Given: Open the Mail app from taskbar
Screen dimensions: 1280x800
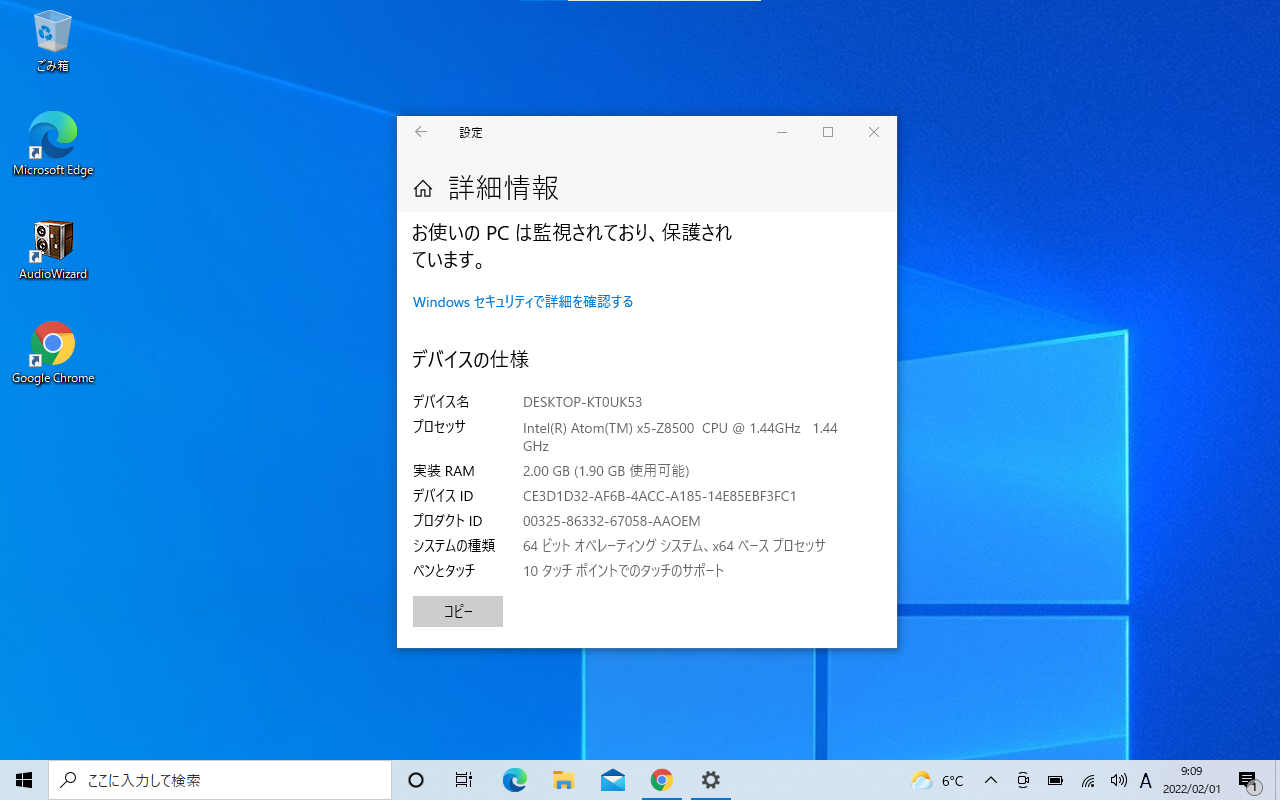Looking at the screenshot, I should [x=613, y=780].
